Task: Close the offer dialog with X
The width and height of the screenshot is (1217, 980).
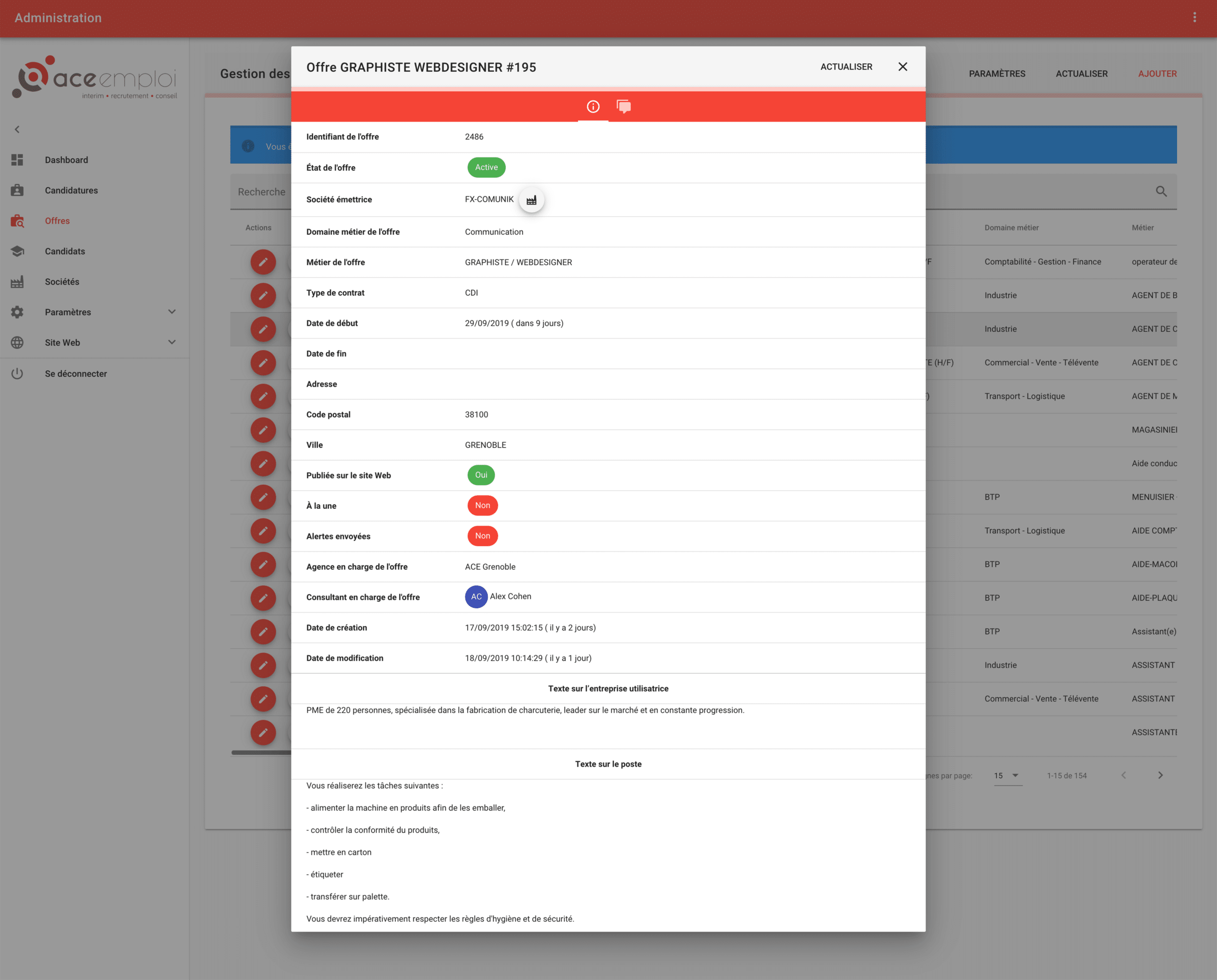Action: [x=902, y=67]
